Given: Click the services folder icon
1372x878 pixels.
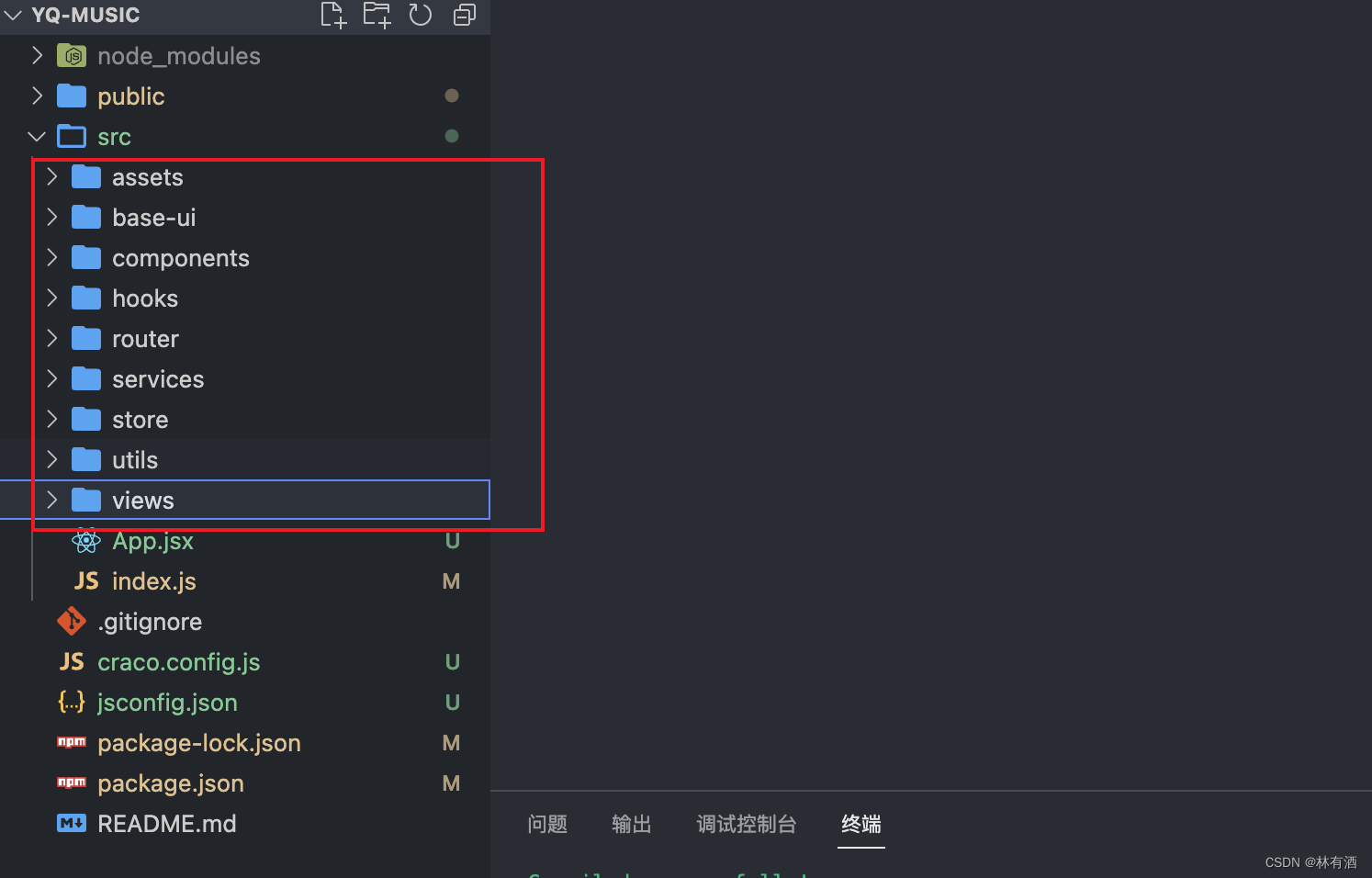Looking at the screenshot, I should point(86,378).
